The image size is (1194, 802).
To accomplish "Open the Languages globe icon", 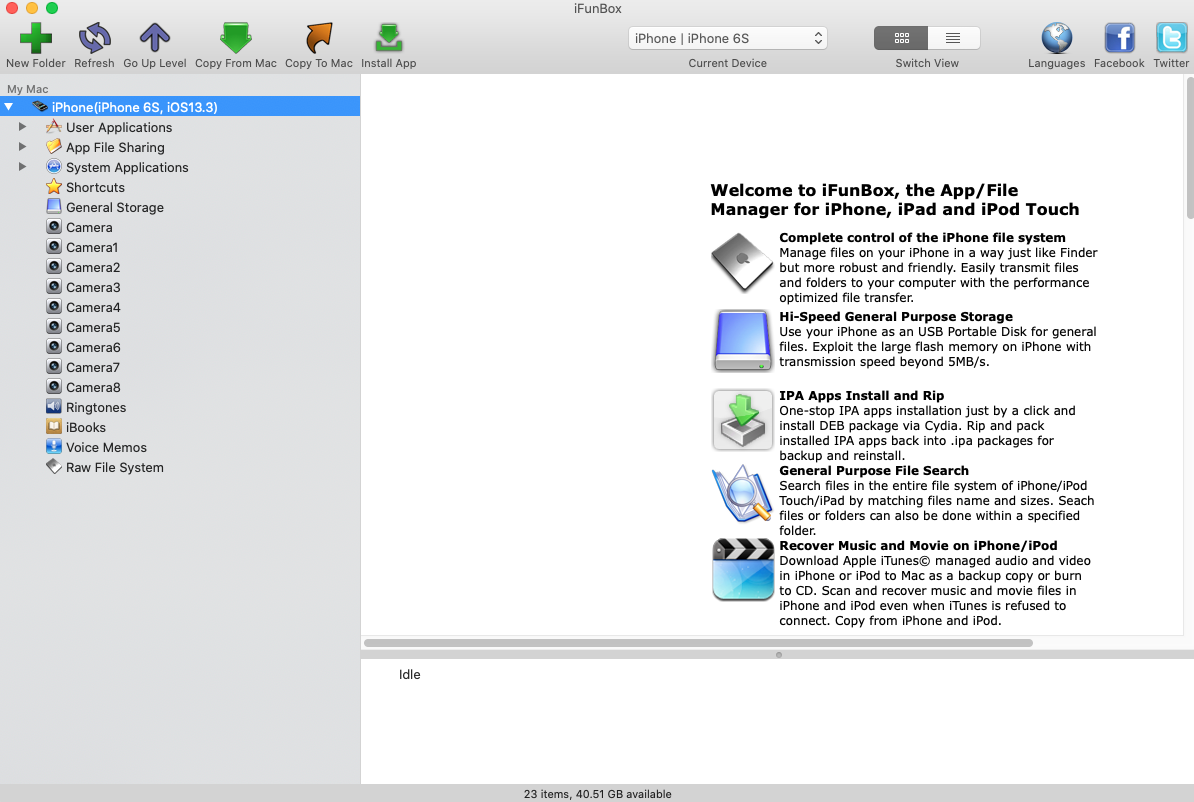I will pyautogui.click(x=1056, y=38).
